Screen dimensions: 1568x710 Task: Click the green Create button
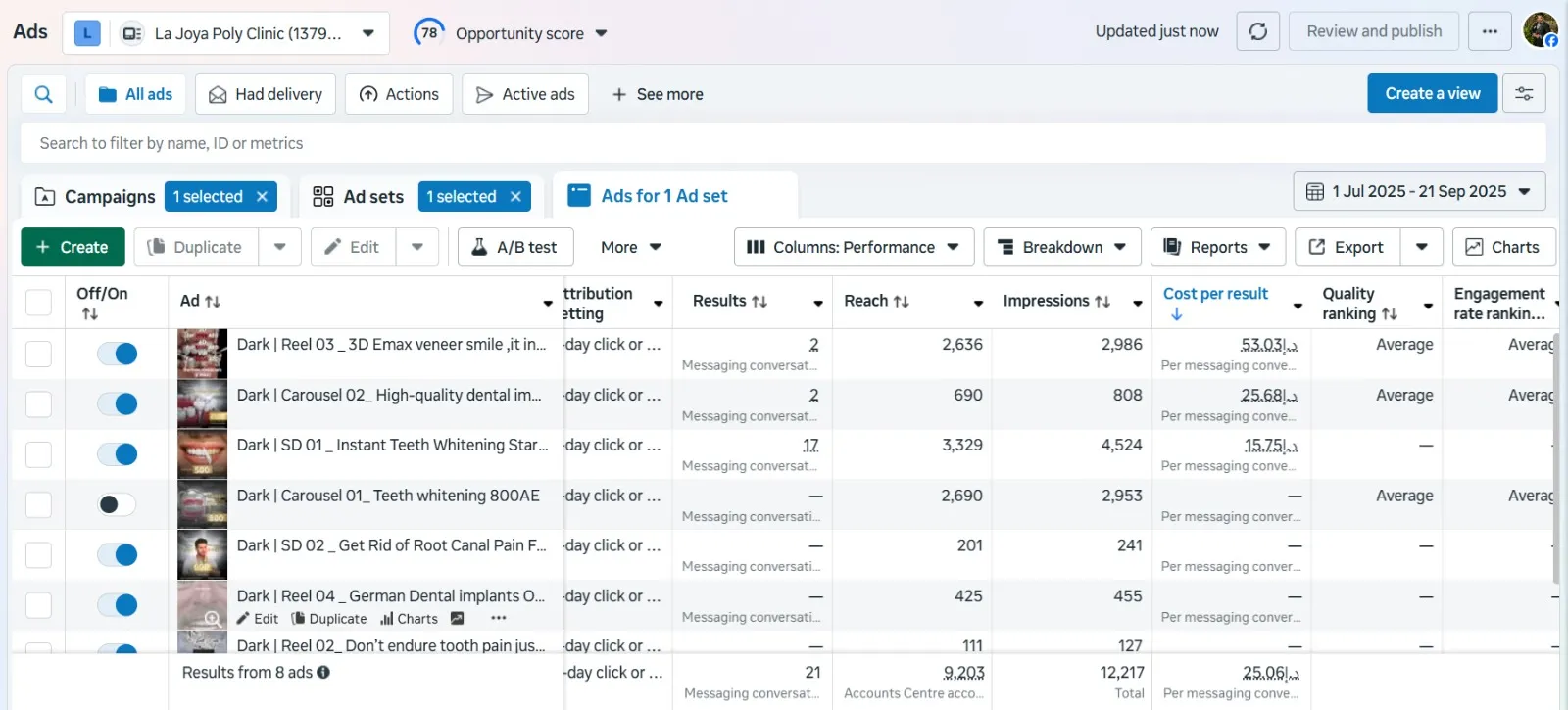73,247
